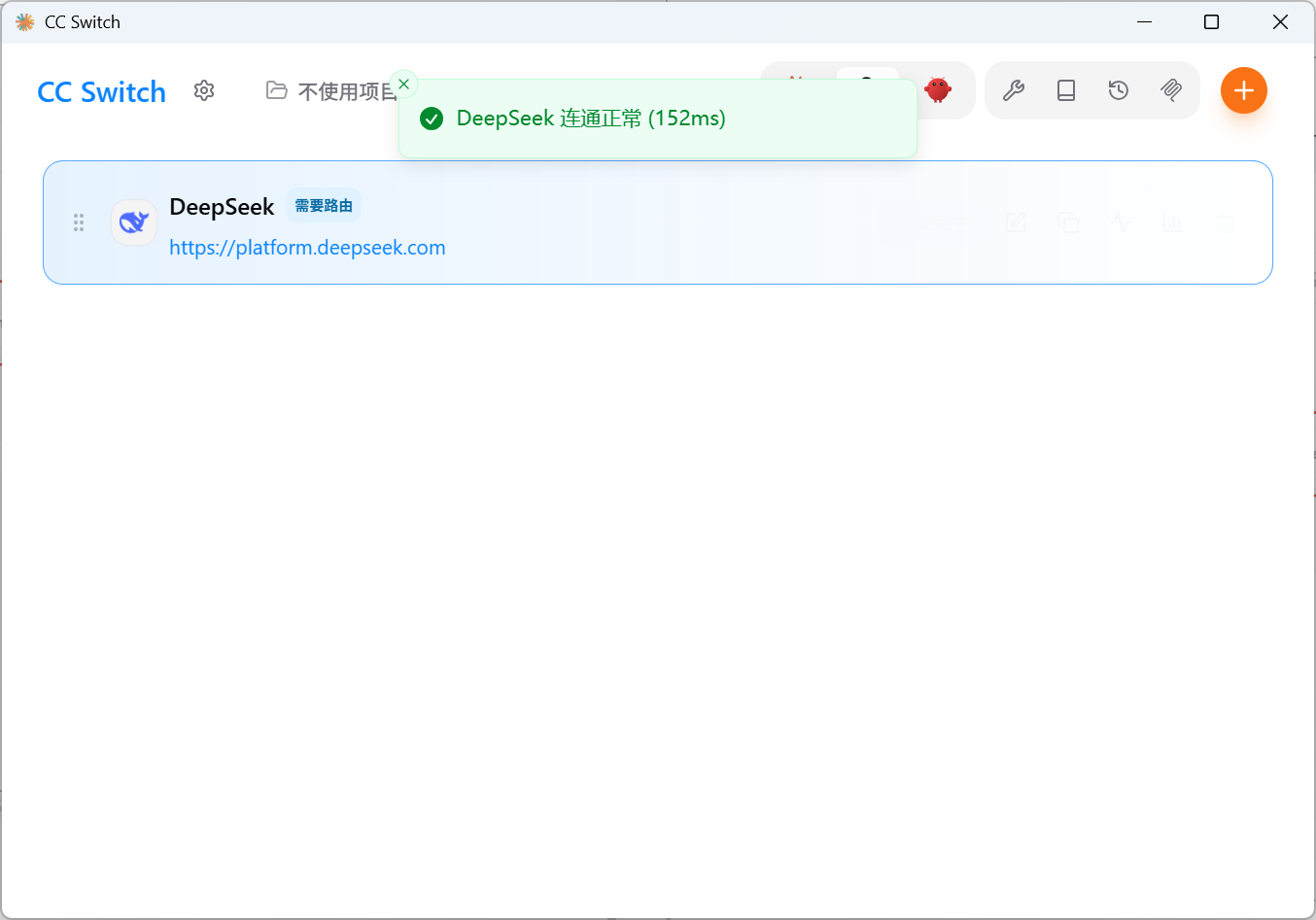The width and height of the screenshot is (1316, 920).
Task: Click the CC Switch app icon in the title bar
Action: pyautogui.click(x=25, y=21)
